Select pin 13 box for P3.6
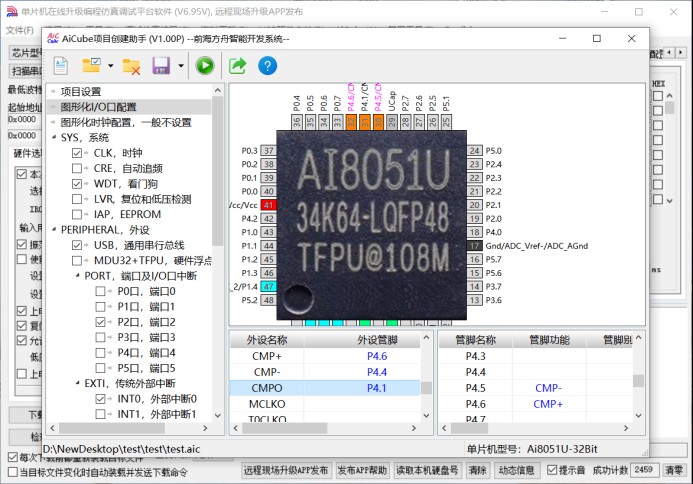The height and width of the screenshot is (484, 693). (474, 300)
